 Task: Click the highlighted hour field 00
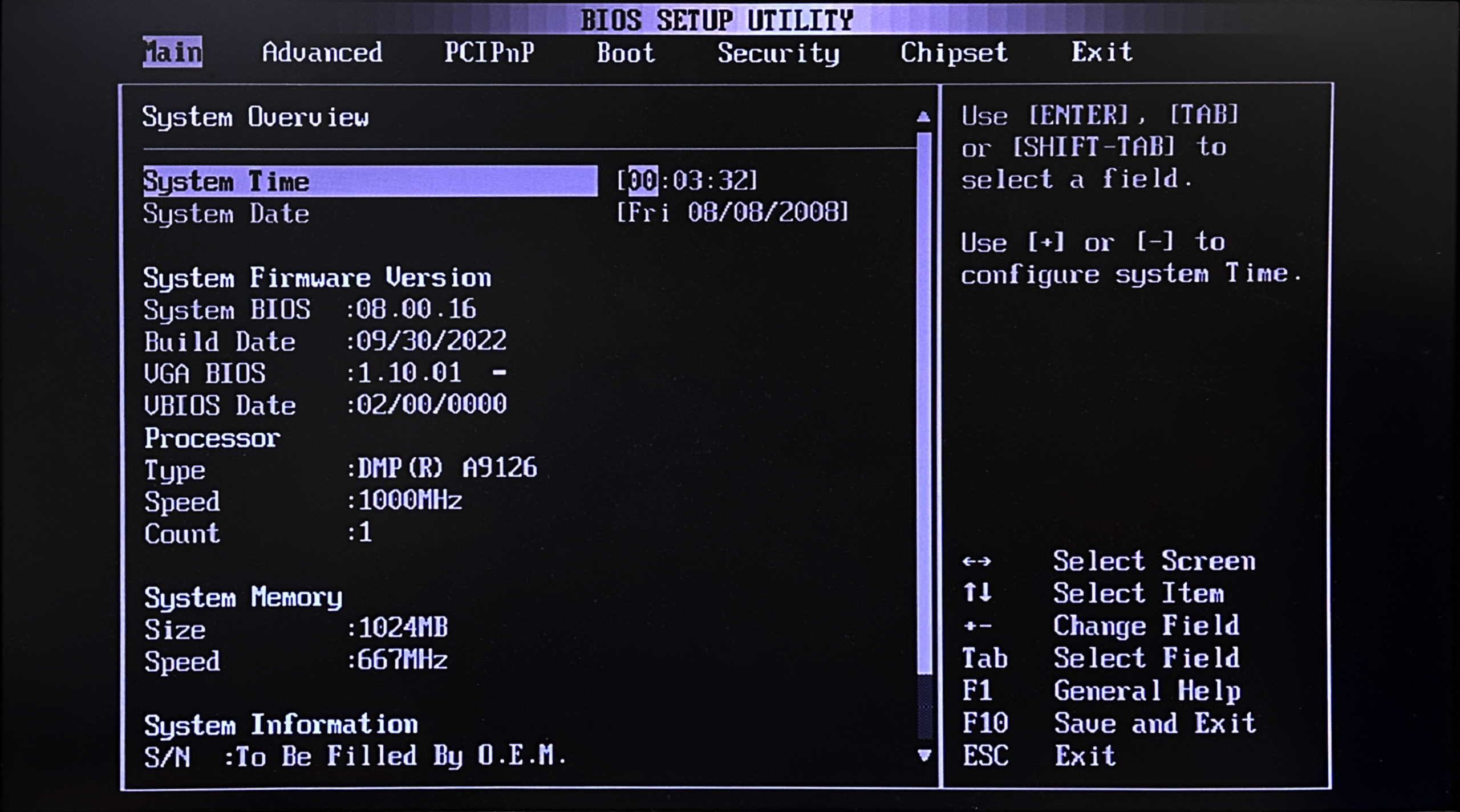pos(643,181)
